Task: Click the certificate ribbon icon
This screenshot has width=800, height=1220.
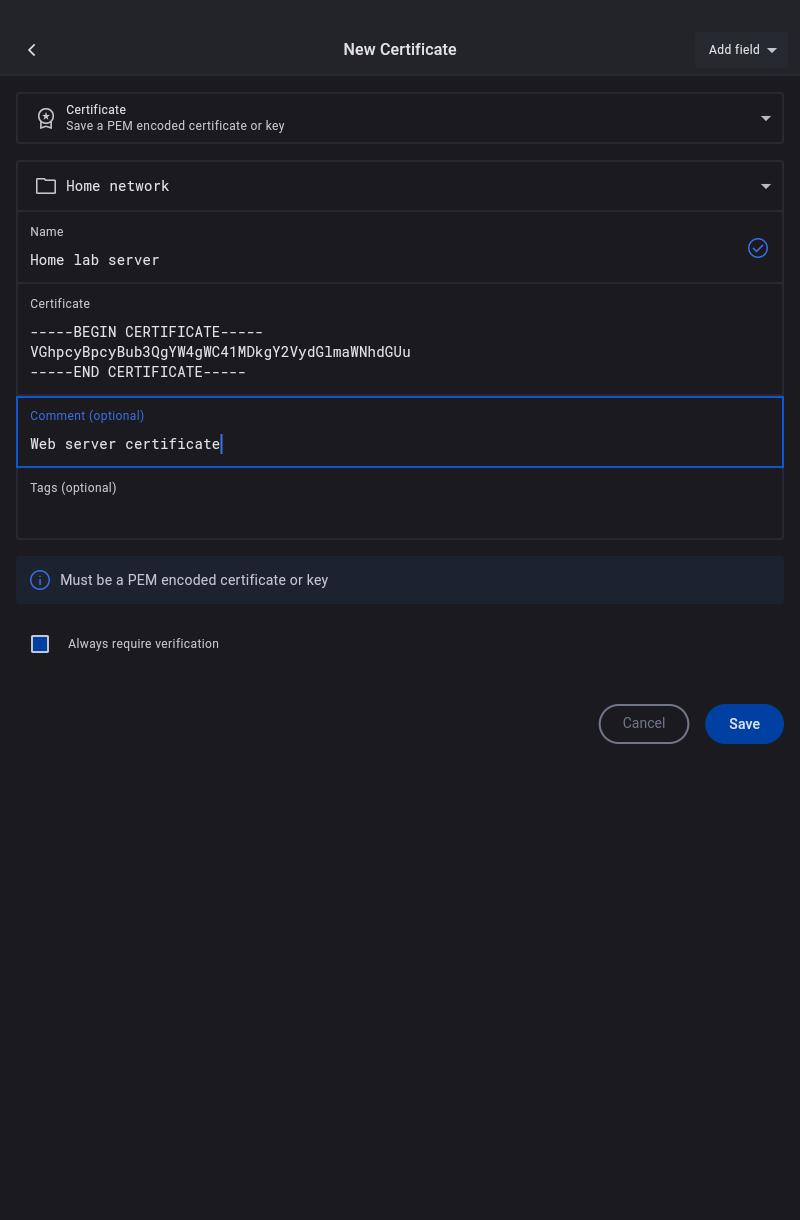Action: click(46, 118)
